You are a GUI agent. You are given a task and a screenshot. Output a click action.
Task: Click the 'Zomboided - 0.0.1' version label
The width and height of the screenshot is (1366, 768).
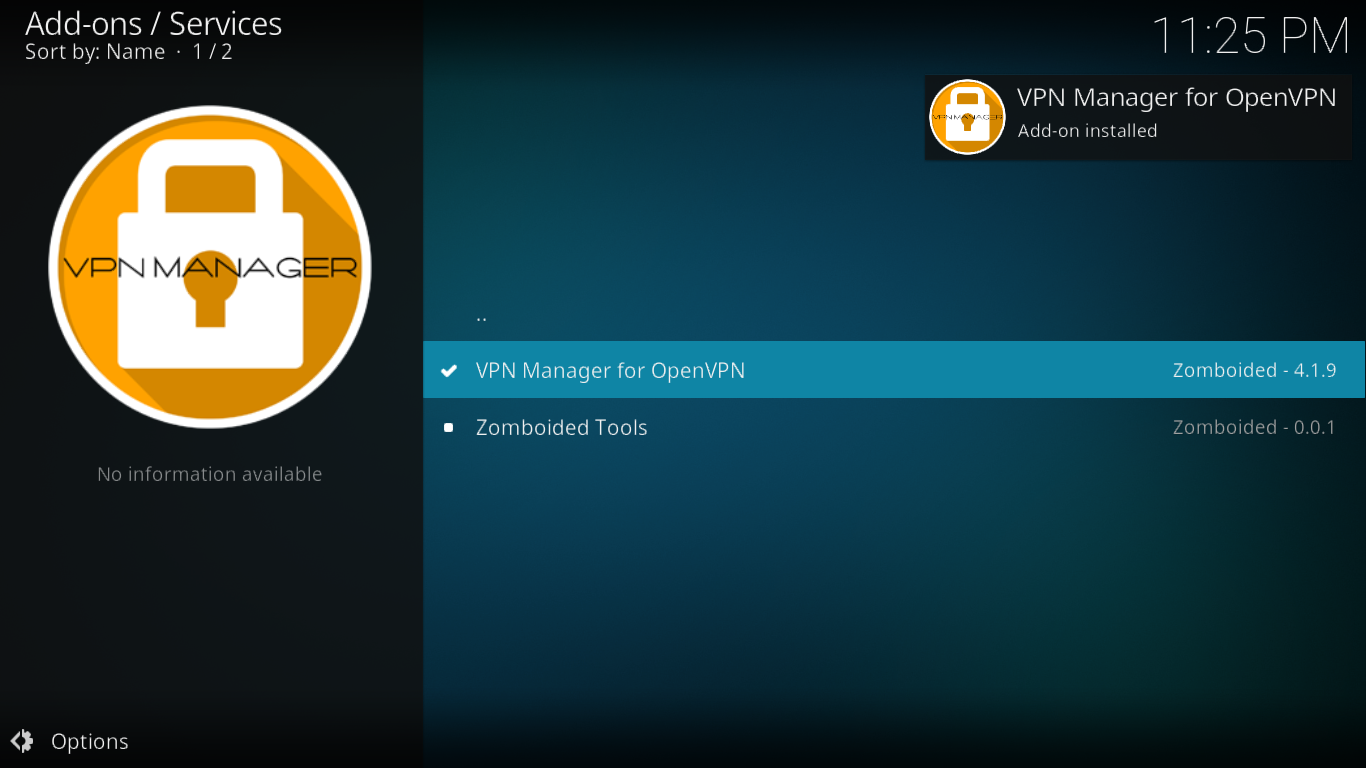[x=1254, y=427]
